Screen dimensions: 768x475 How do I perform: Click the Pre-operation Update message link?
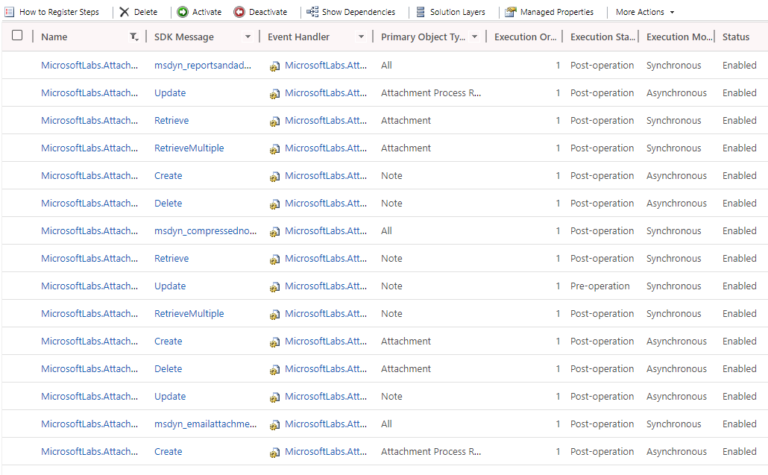[170, 286]
